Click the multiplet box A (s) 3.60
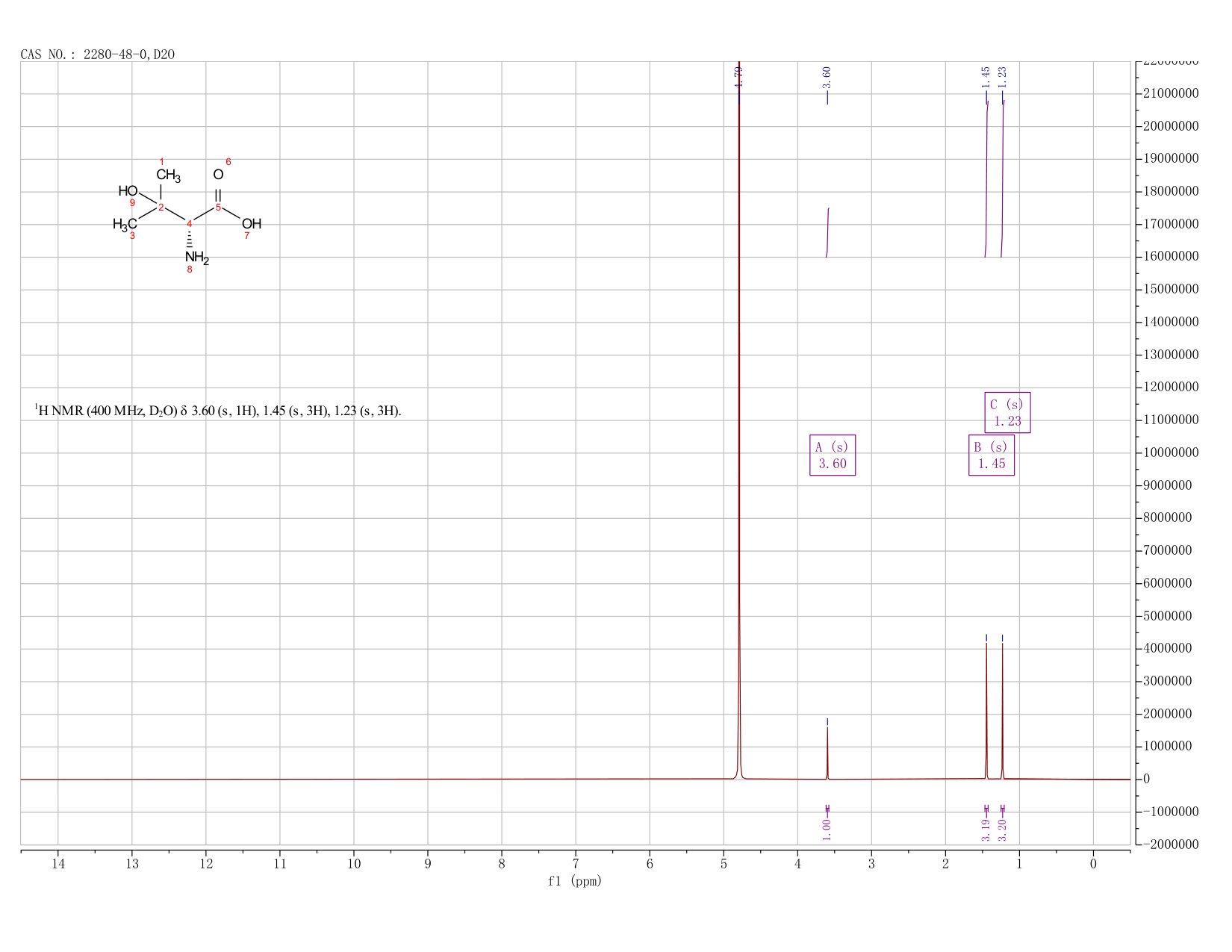Screen dimensions: 1232x952 click(833, 455)
